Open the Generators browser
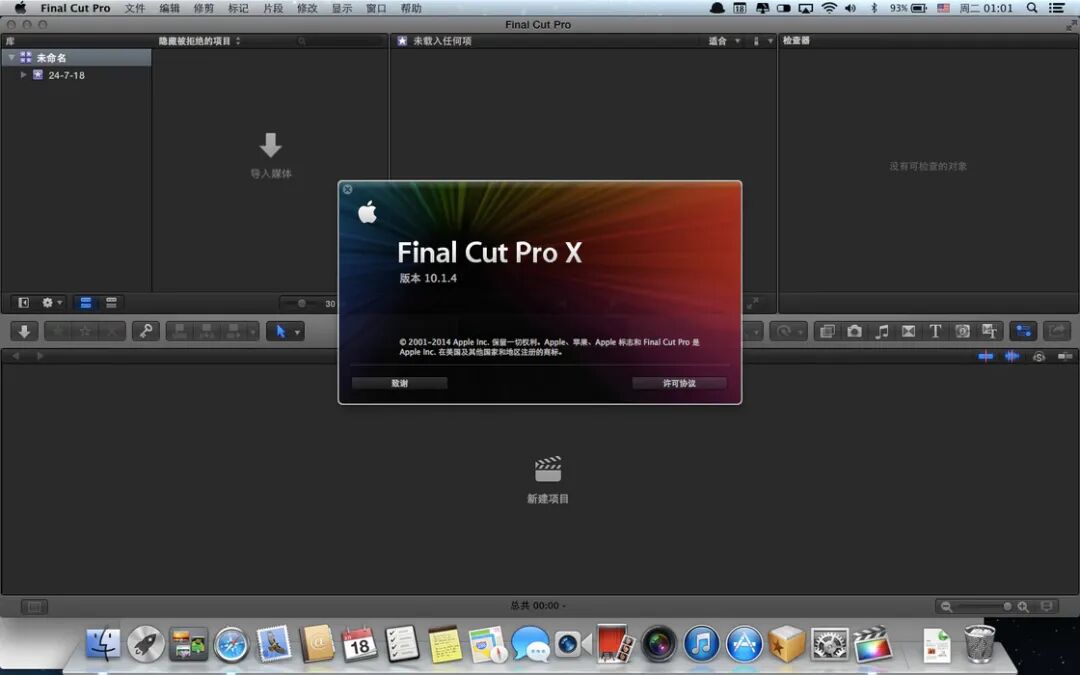The image size is (1080, 675). coord(963,331)
